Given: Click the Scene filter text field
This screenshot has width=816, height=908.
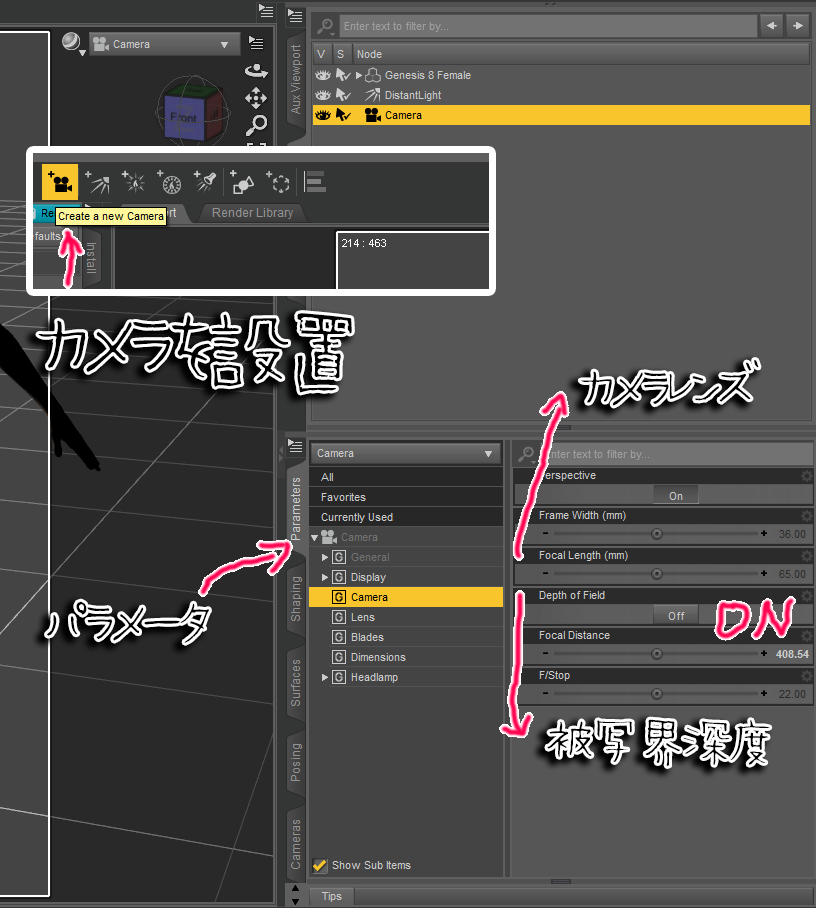Looking at the screenshot, I should (548, 26).
